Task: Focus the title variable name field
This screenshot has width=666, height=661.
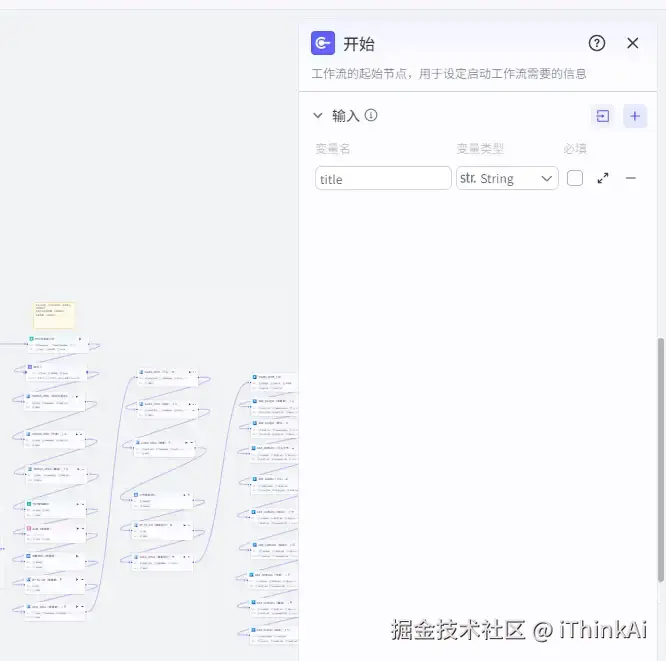Action: [x=383, y=178]
